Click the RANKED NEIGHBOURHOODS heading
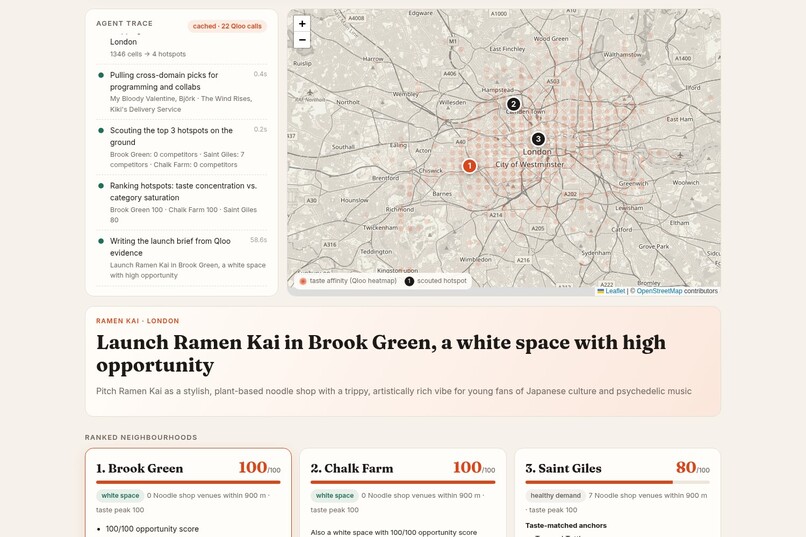This screenshot has height=537, width=806. (141, 437)
